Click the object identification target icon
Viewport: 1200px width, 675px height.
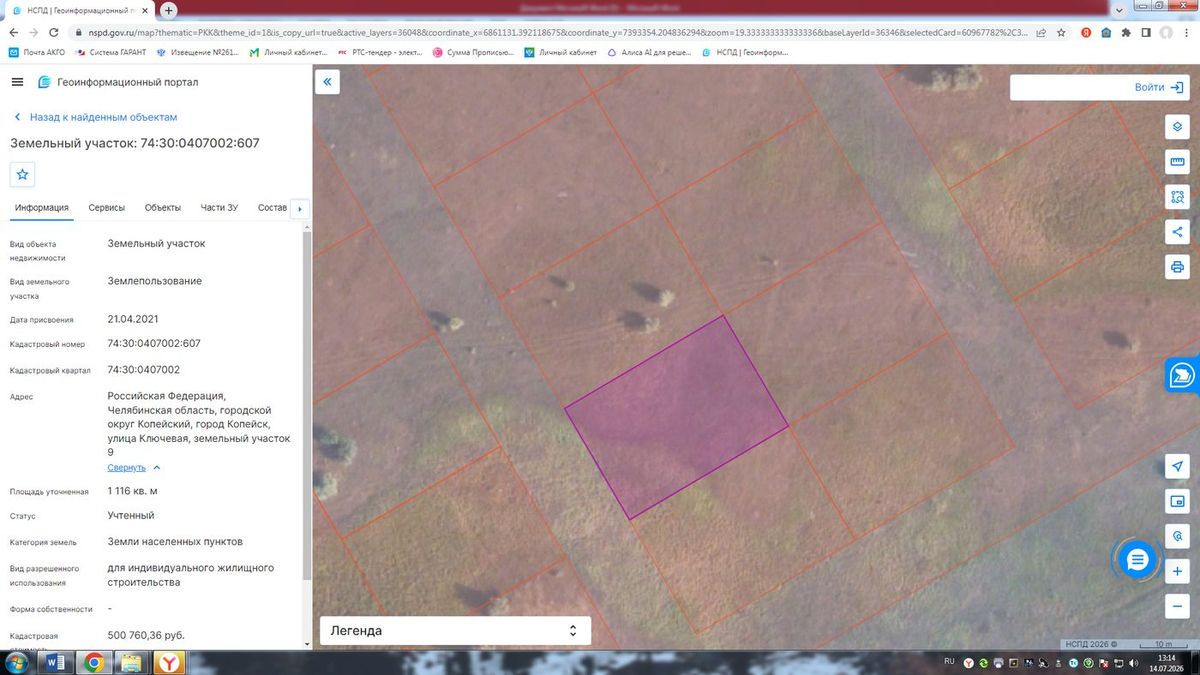(1177, 536)
